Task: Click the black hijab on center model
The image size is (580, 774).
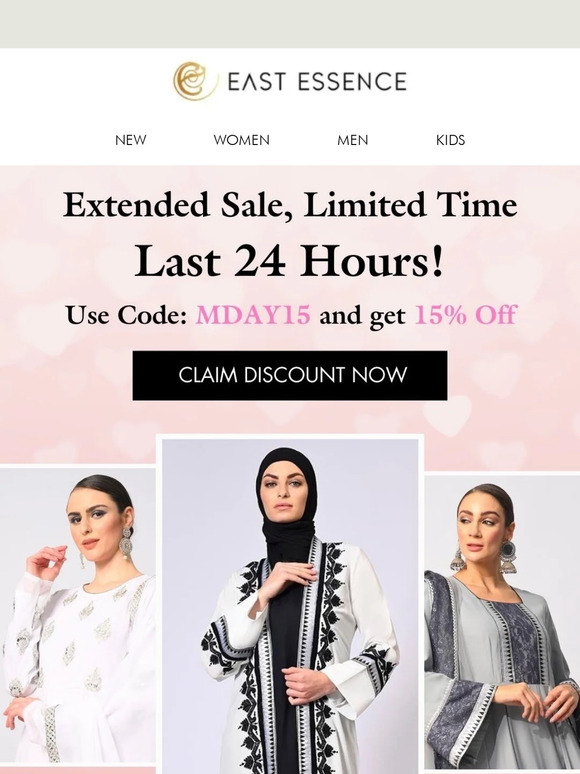Action: click(x=287, y=499)
